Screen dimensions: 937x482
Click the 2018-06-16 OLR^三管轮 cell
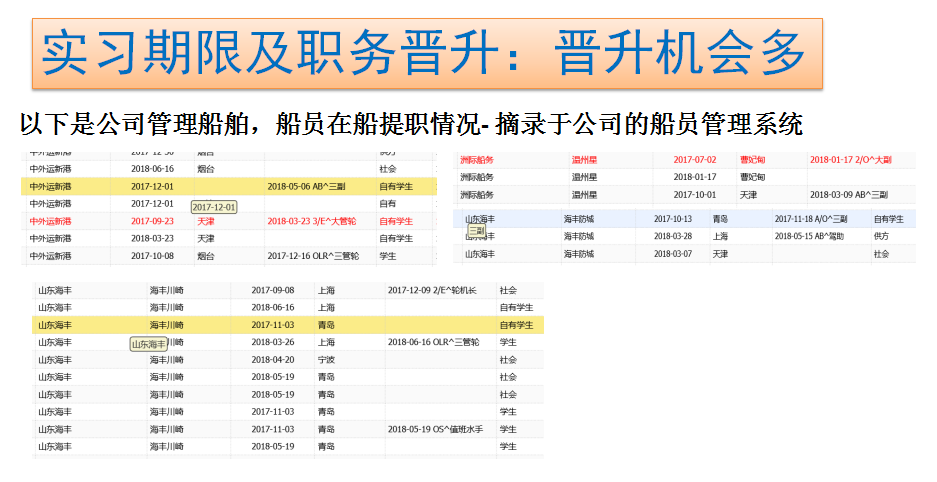pos(433,342)
